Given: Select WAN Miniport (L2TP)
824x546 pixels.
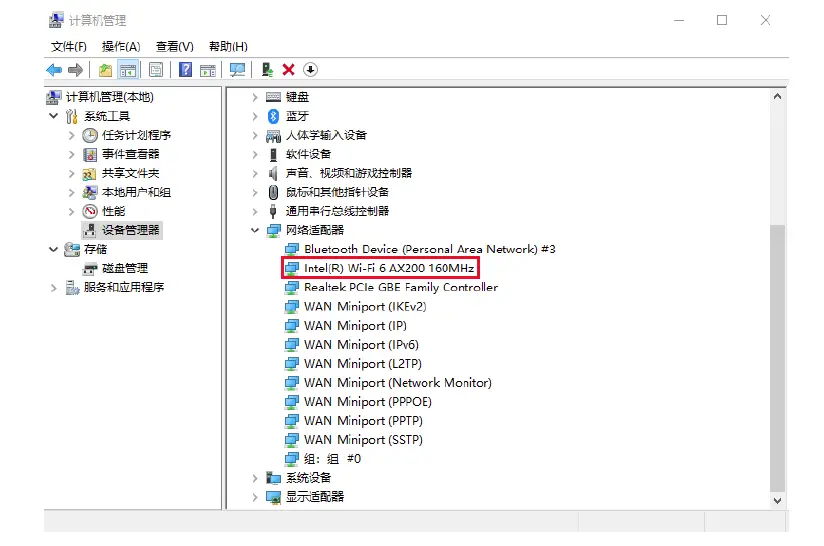Looking at the screenshot, I should tap(363, 364).
